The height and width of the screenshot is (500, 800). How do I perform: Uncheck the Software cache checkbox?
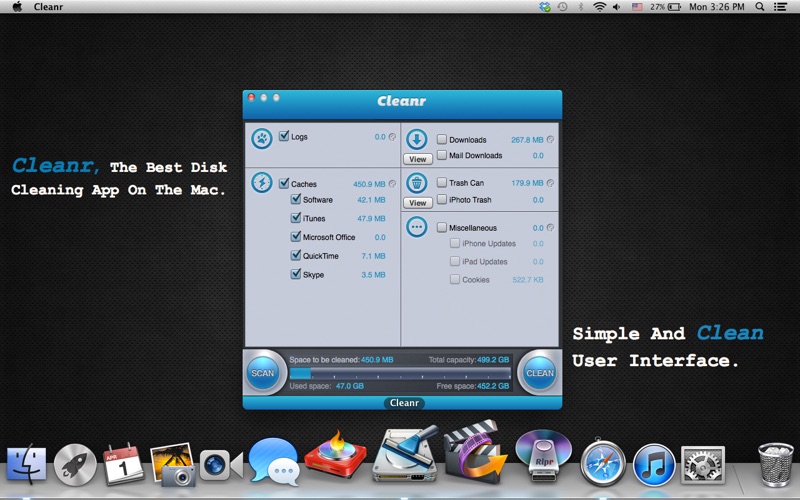[296, 198]
